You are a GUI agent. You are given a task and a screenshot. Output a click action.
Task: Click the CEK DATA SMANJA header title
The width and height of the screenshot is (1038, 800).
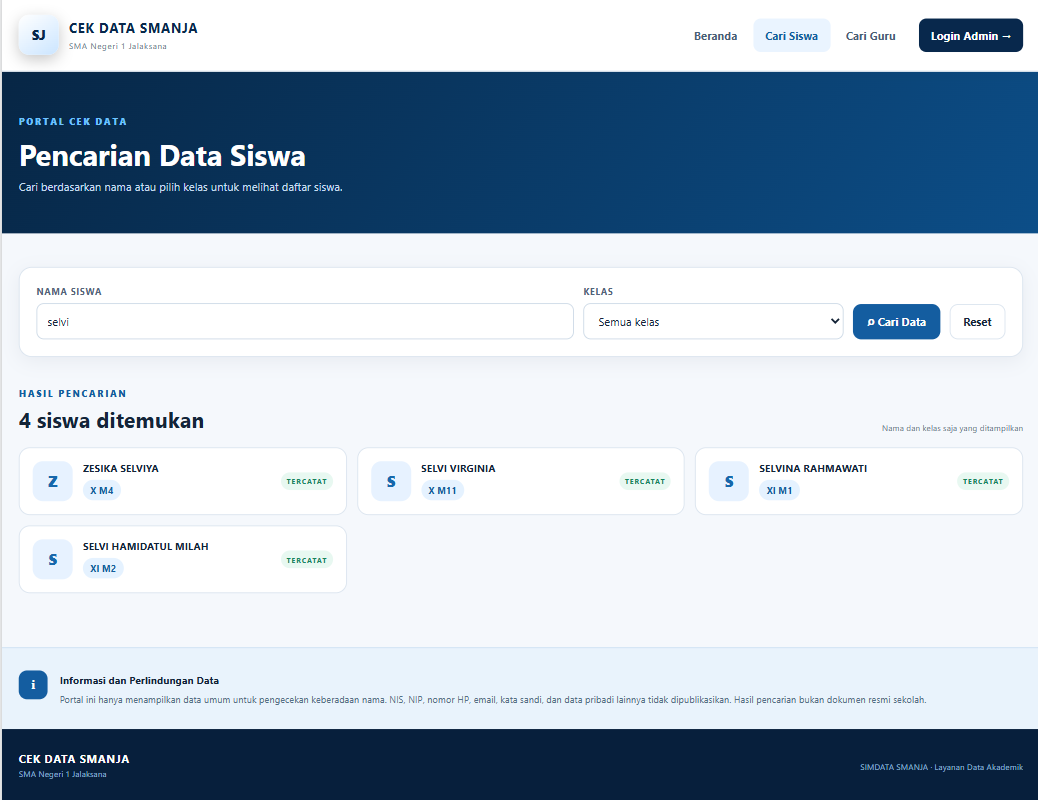133,28
